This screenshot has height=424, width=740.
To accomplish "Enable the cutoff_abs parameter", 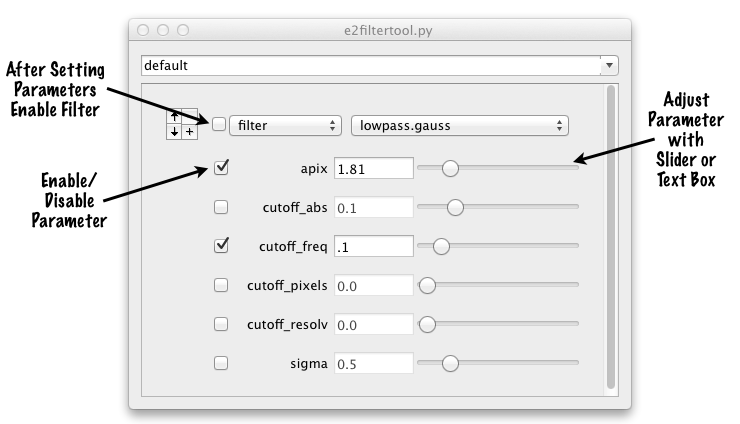I will tap(222, 207).
